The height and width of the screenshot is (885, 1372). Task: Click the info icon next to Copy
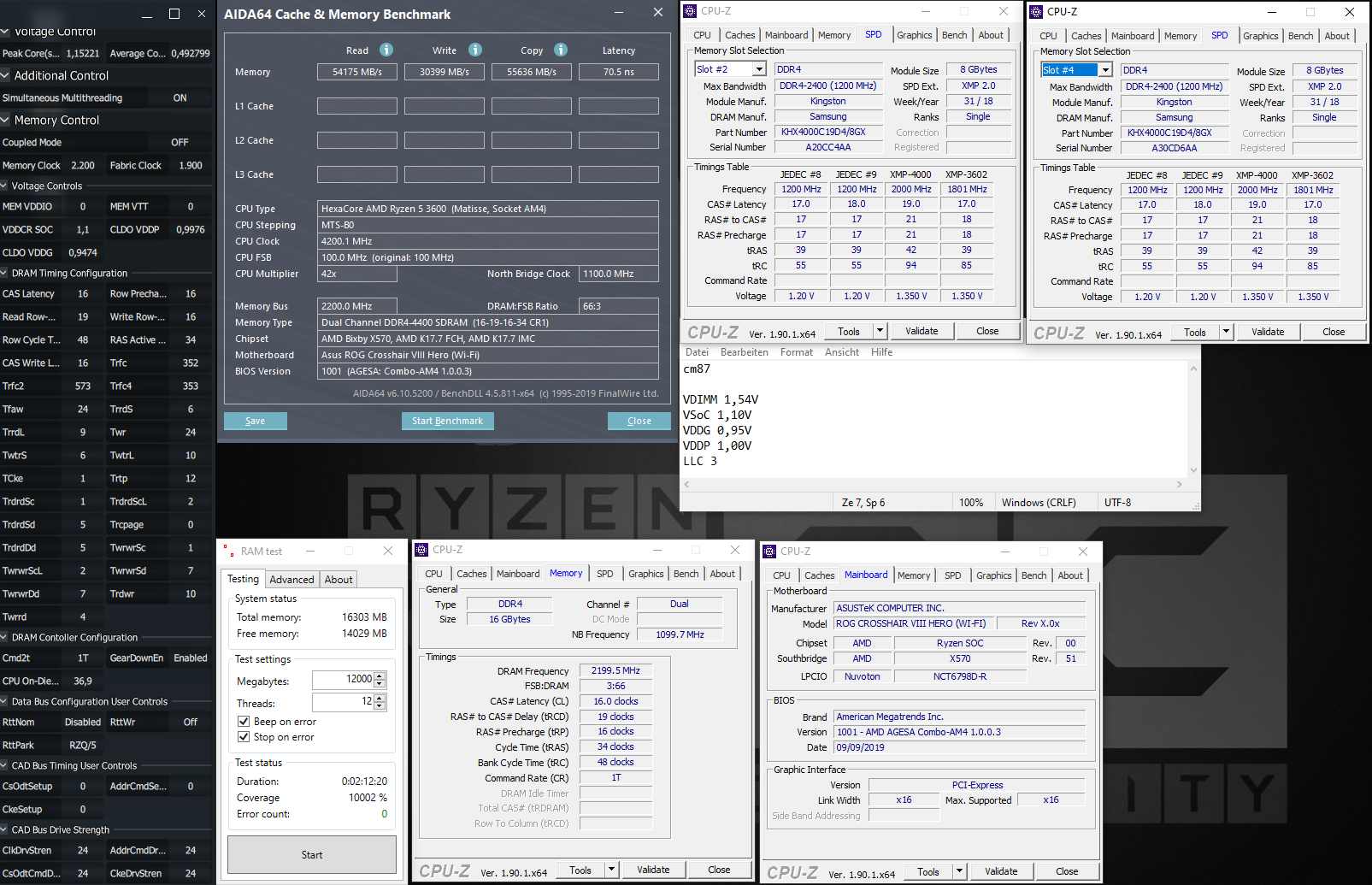point(561,50)
